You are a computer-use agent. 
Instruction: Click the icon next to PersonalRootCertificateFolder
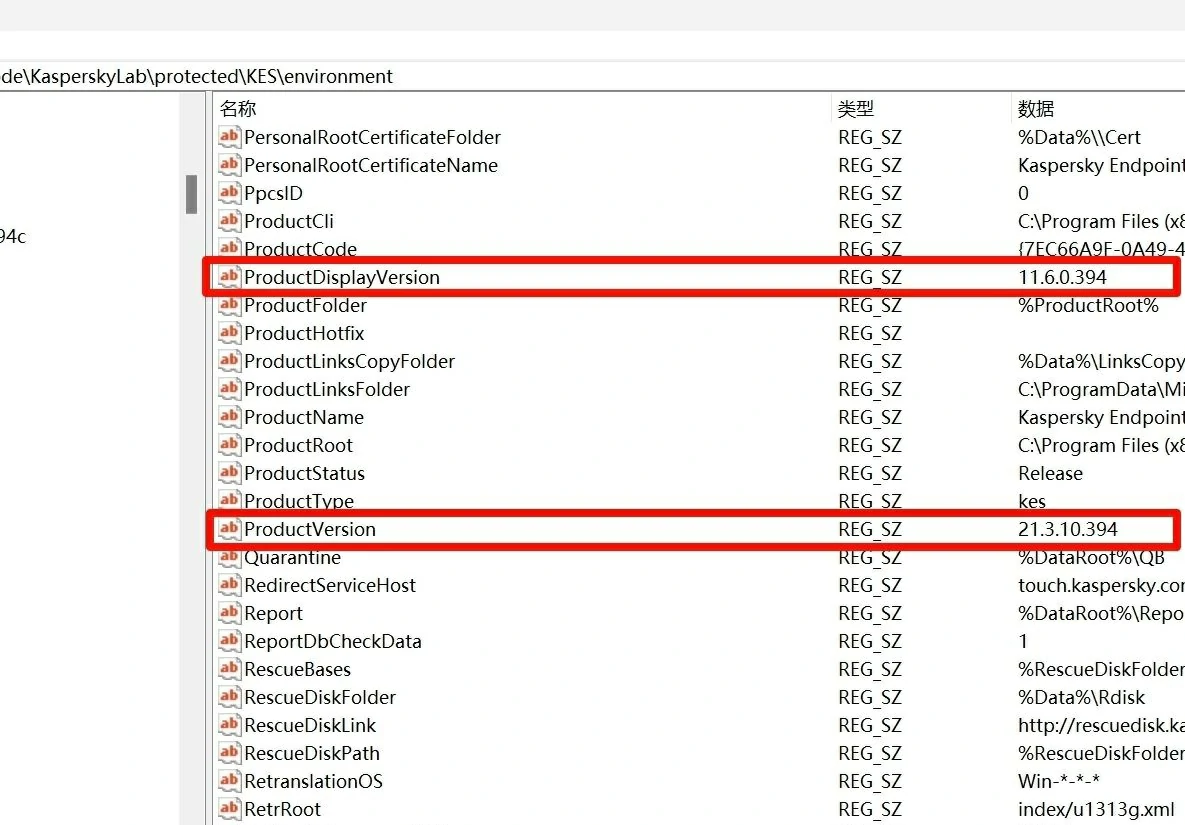(229, 137)
